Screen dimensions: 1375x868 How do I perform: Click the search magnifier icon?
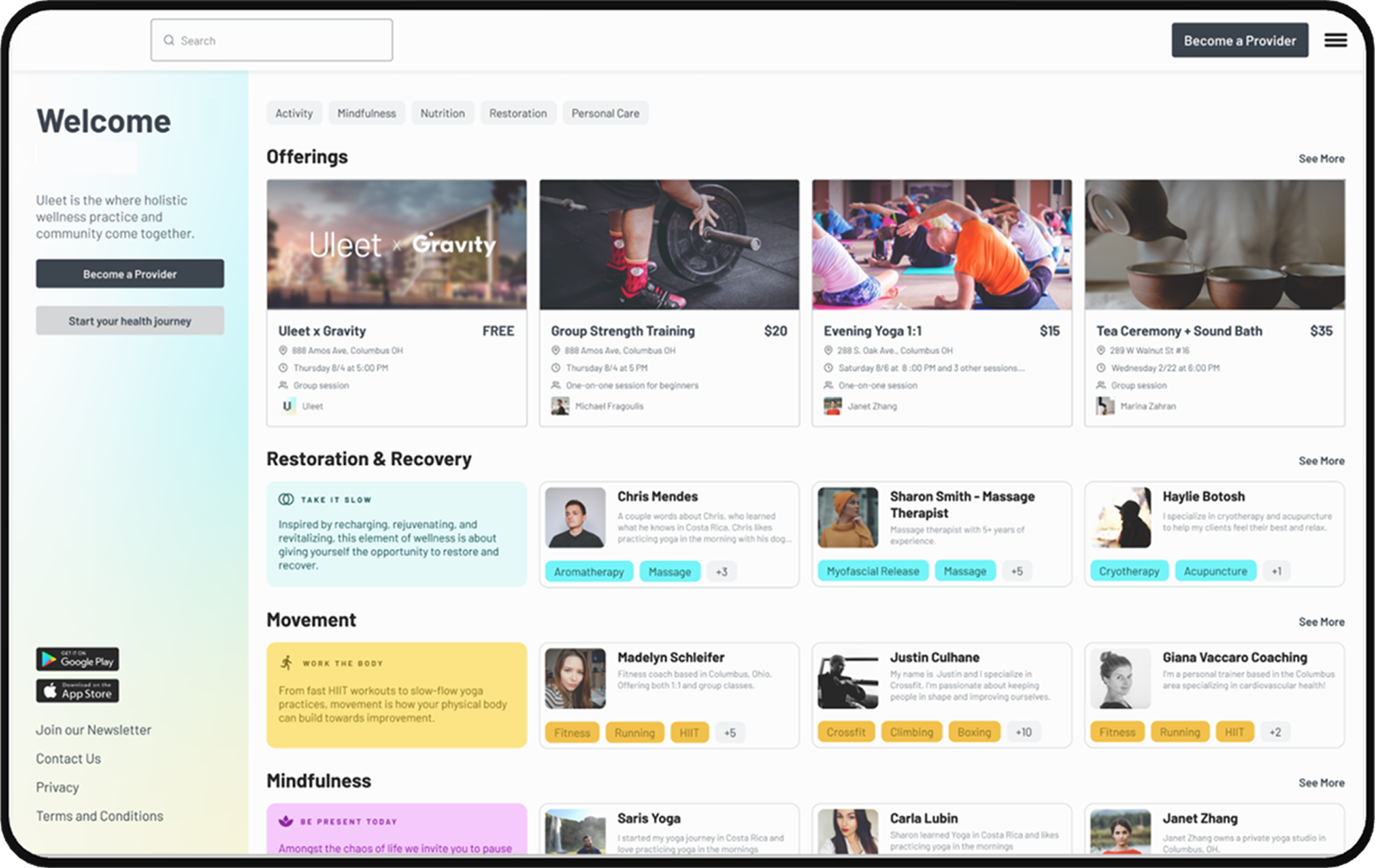[x=169, y=40]
